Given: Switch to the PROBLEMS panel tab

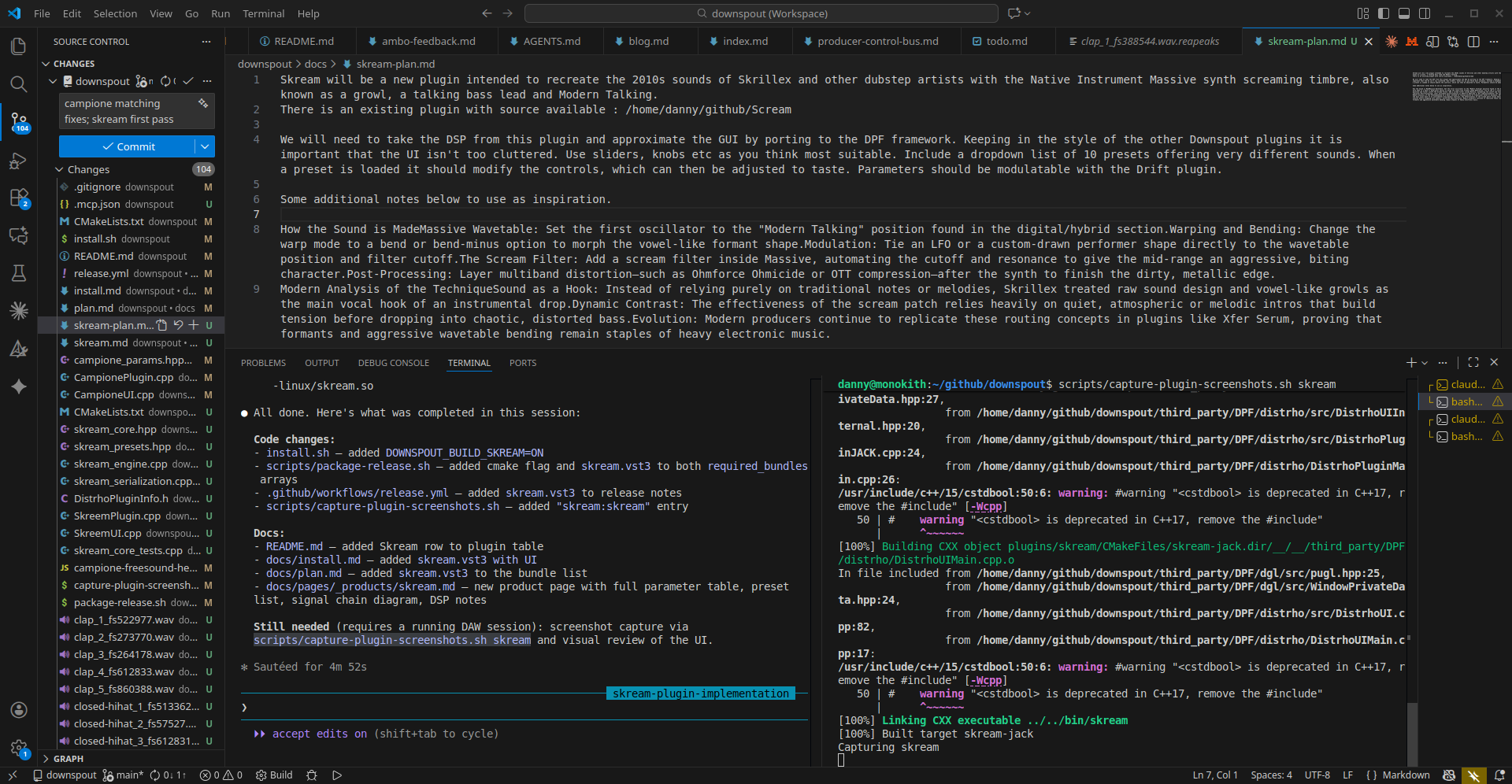Looking at the screenshot, I should [263, 363].
